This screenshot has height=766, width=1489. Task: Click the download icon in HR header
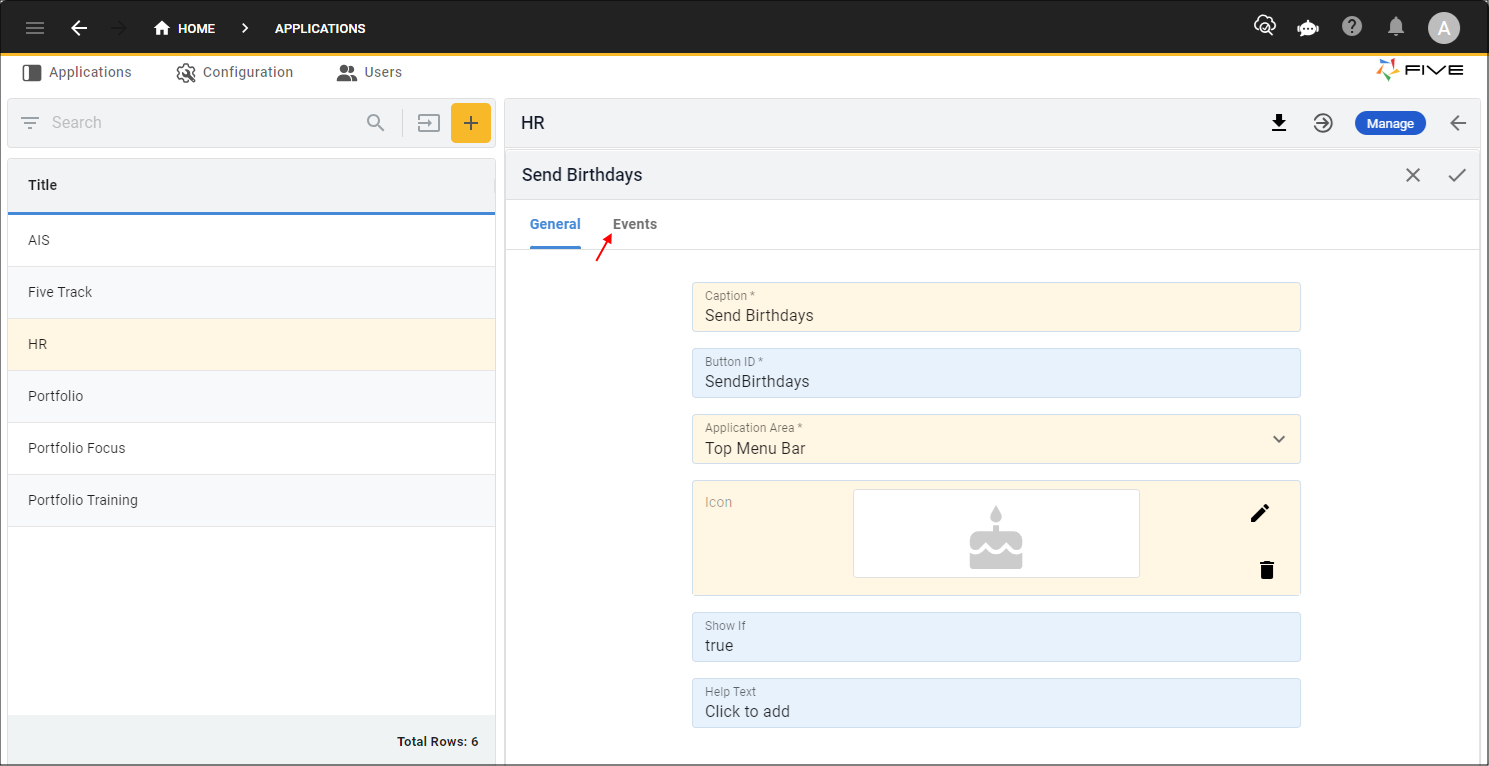[x=1278, y=123]
